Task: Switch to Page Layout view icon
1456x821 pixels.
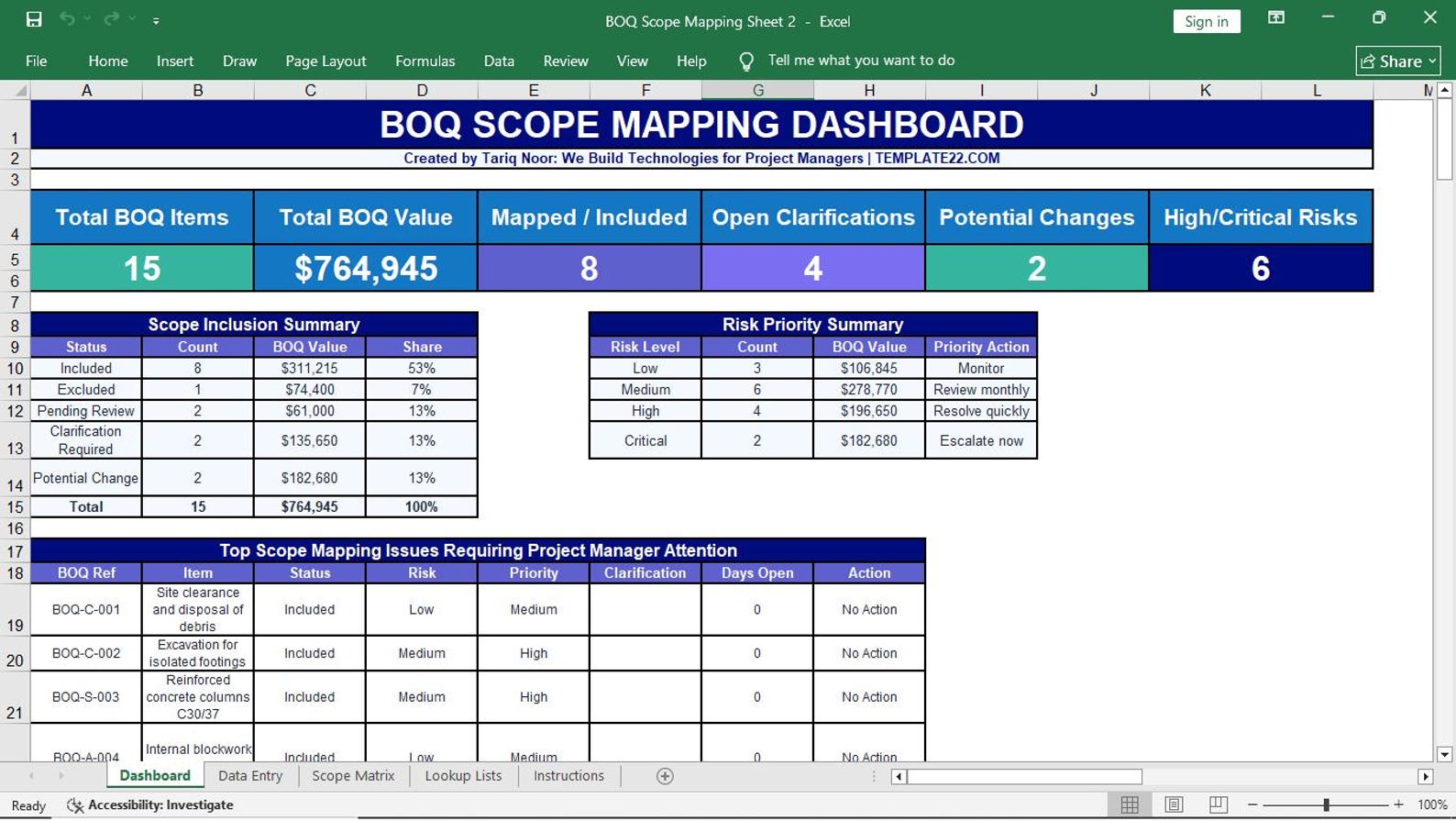Action: tap(1174, 804)
